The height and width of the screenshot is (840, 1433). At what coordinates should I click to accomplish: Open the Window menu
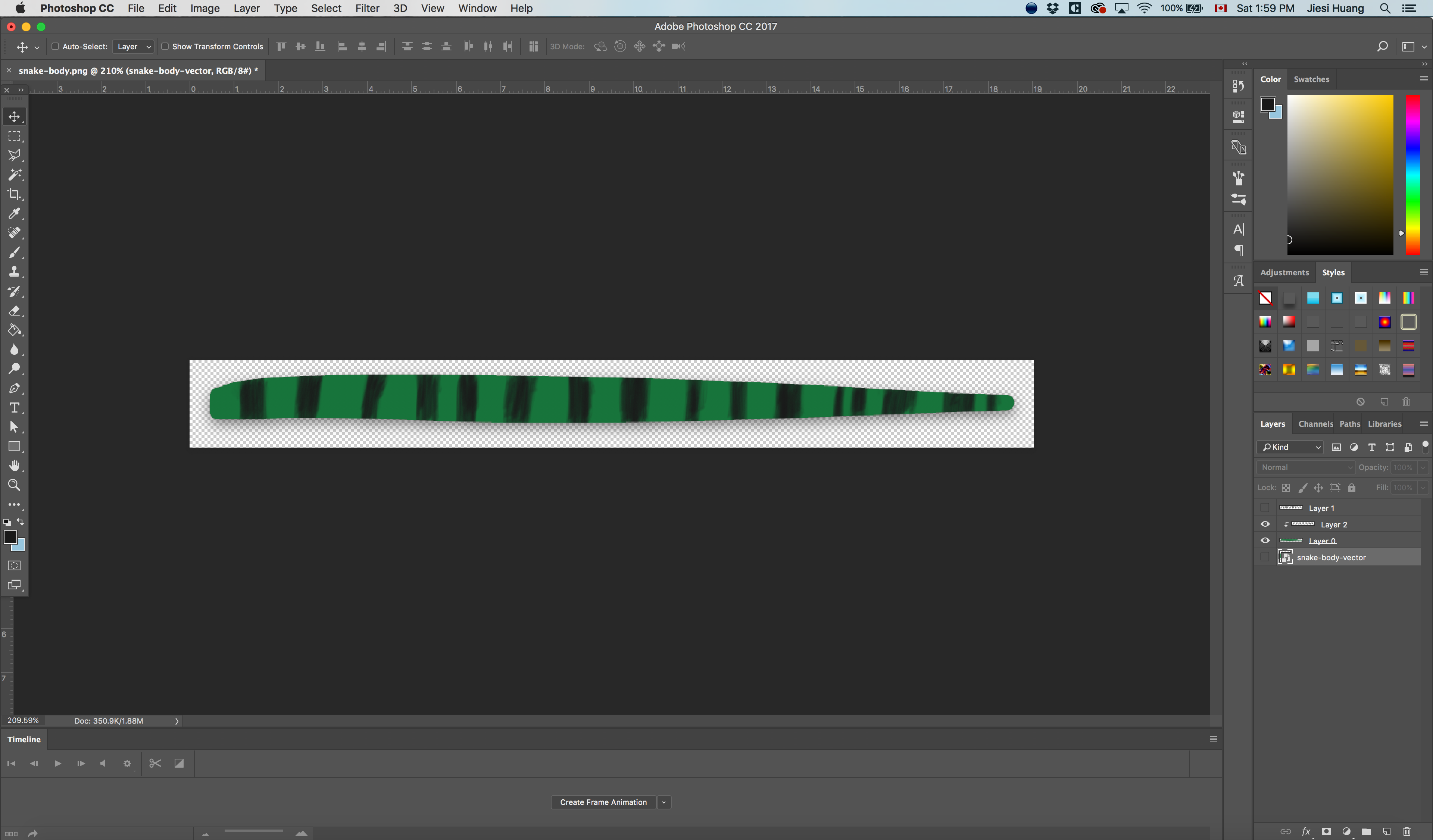click(477, 8)
